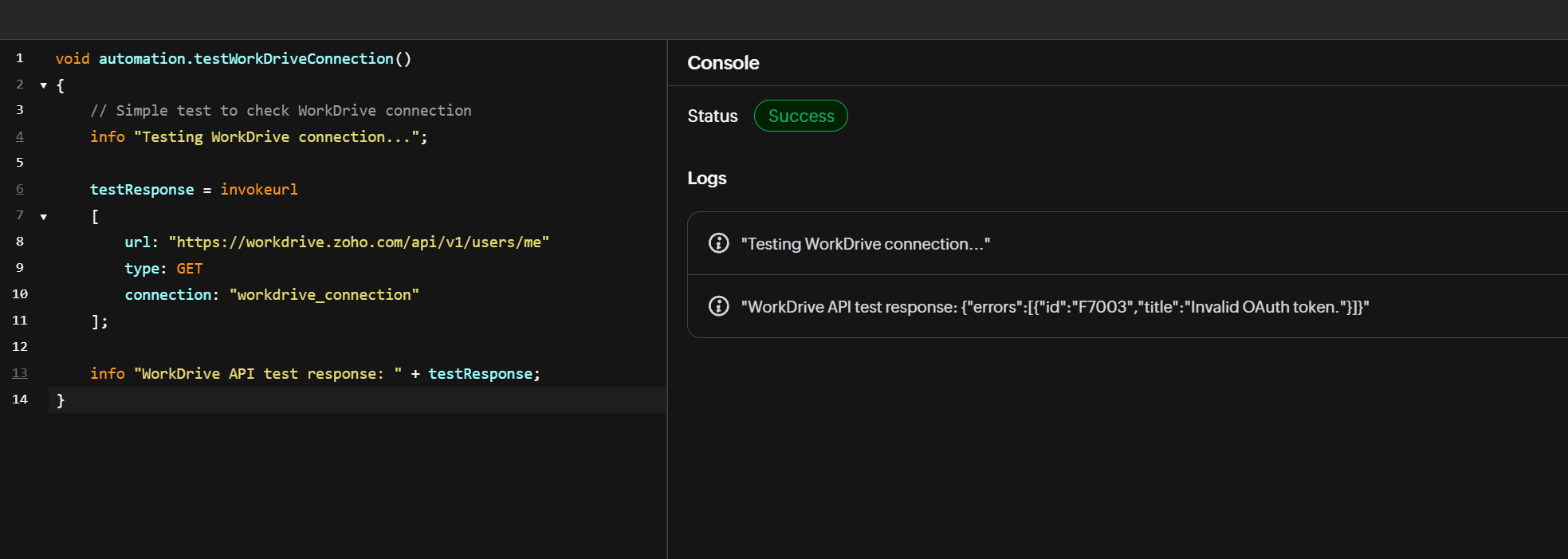
Task: Click the Logs section heading
Action: coord(706,178)
